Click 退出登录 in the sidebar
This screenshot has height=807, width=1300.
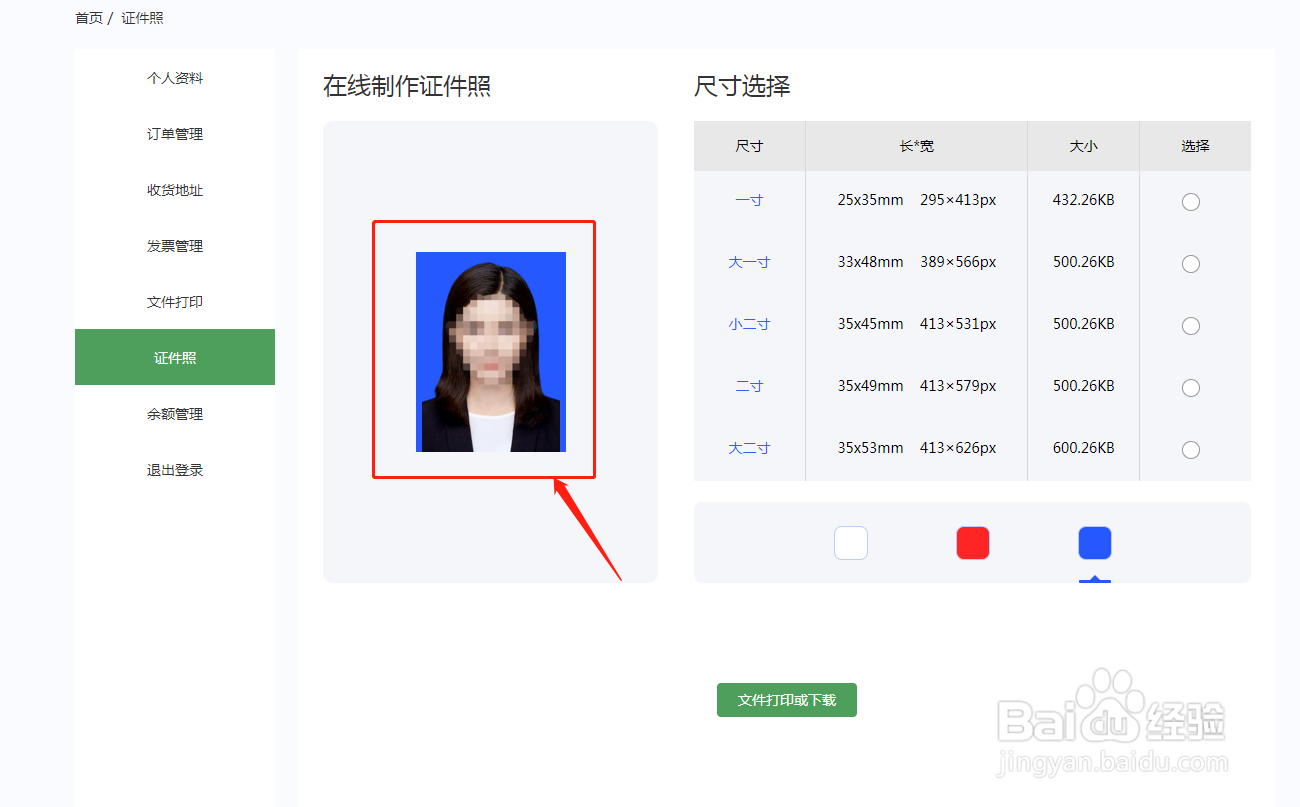(175, 470)
